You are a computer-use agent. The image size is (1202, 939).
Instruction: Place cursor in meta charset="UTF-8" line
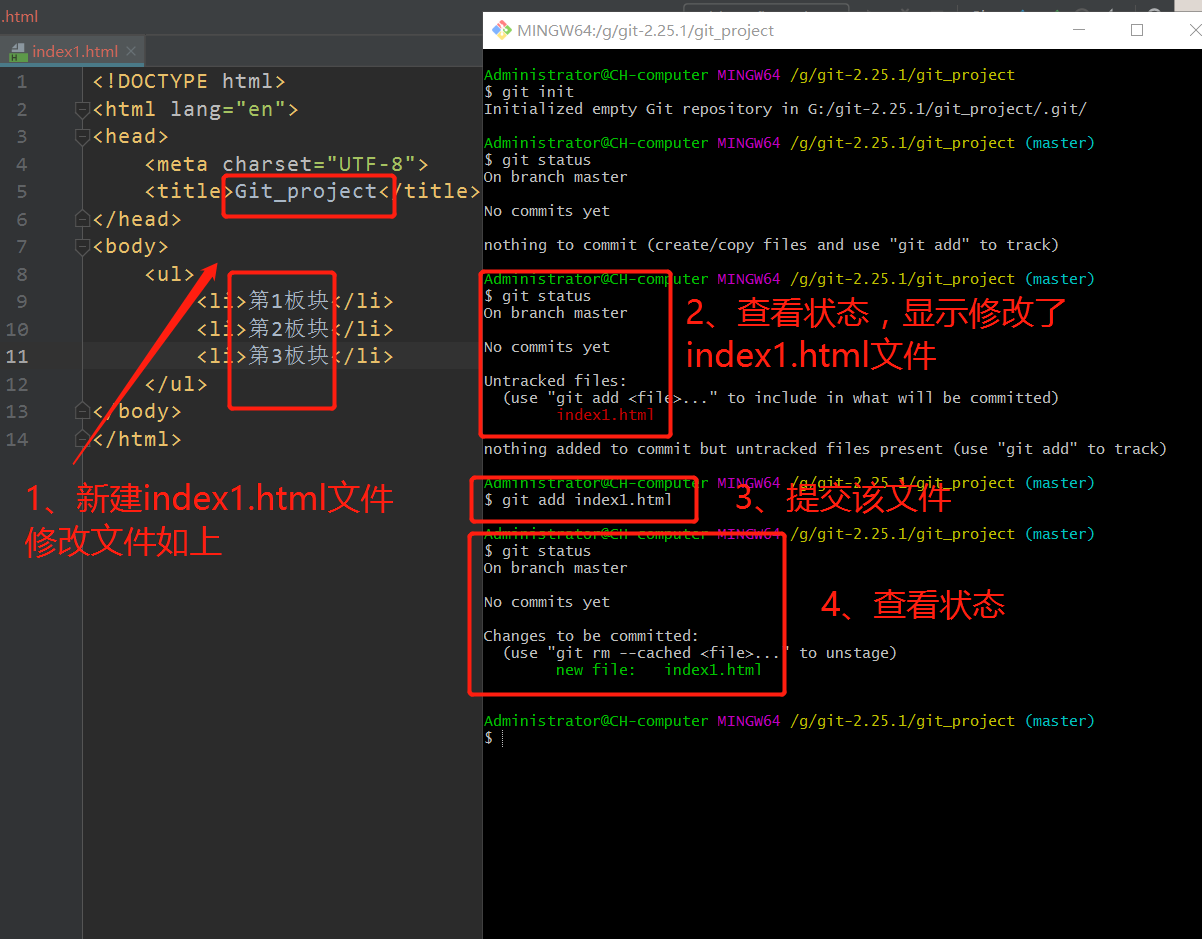point(287,164)
